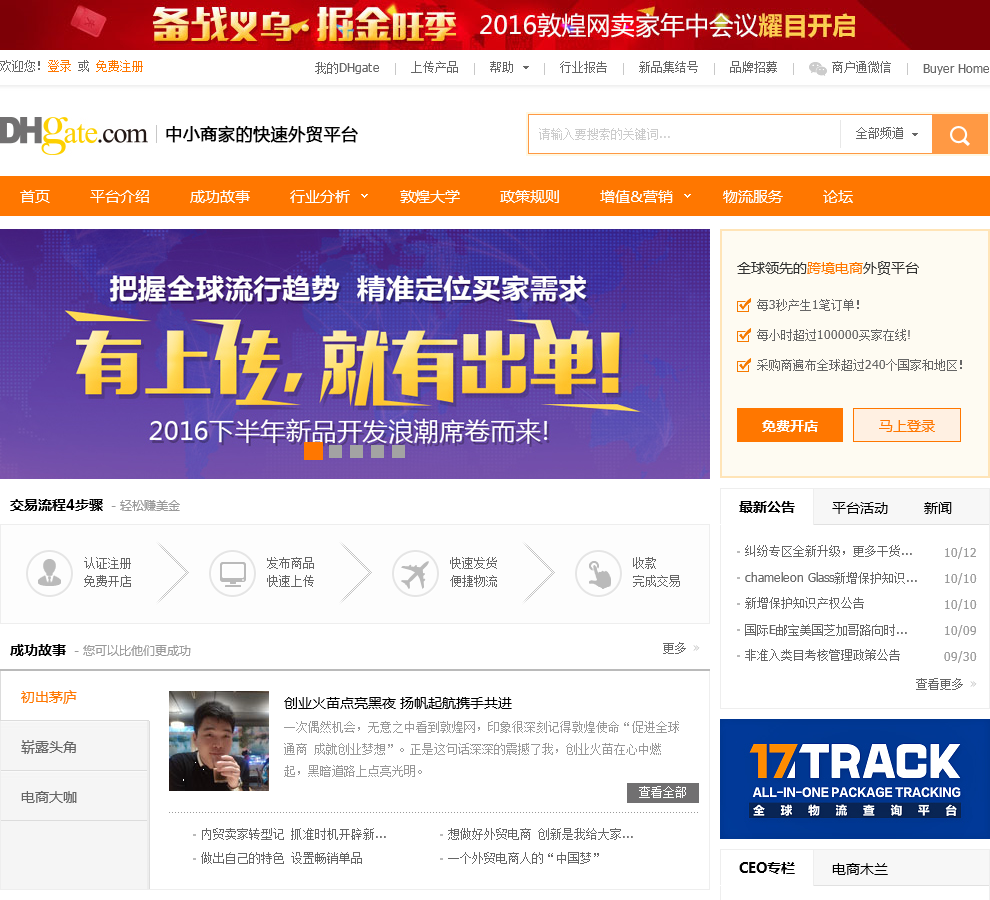Switch to the 平台活动 tab

click(860, 508)
